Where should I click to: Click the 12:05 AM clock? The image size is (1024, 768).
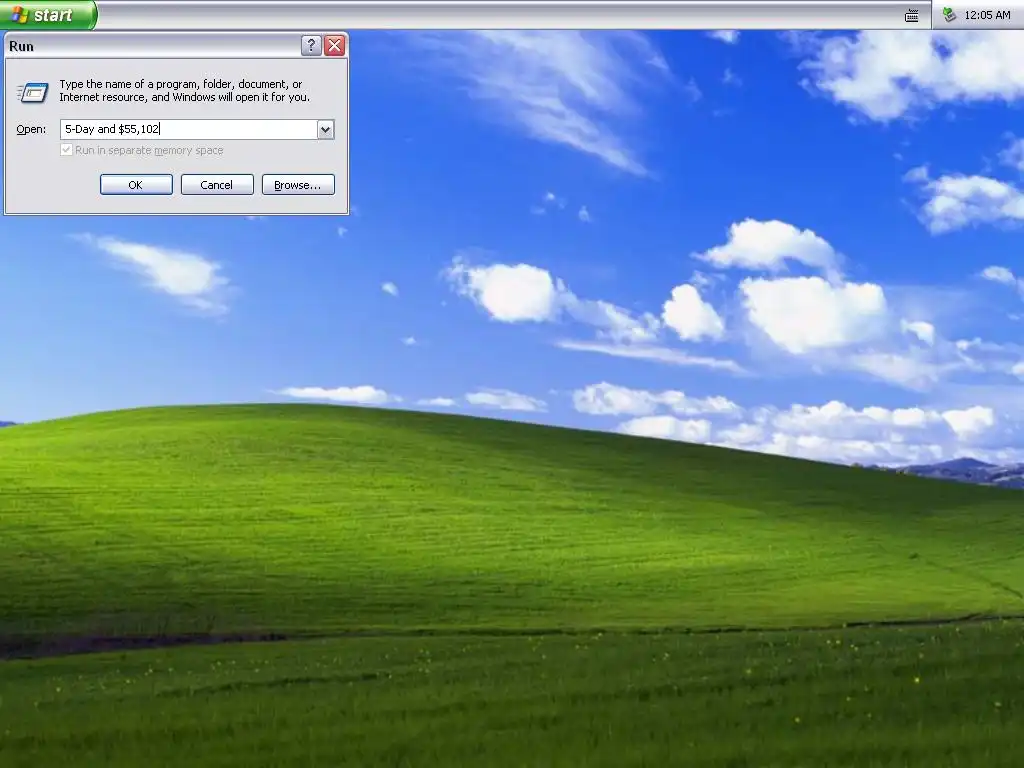pyautogui.click(x=987, y=15)
